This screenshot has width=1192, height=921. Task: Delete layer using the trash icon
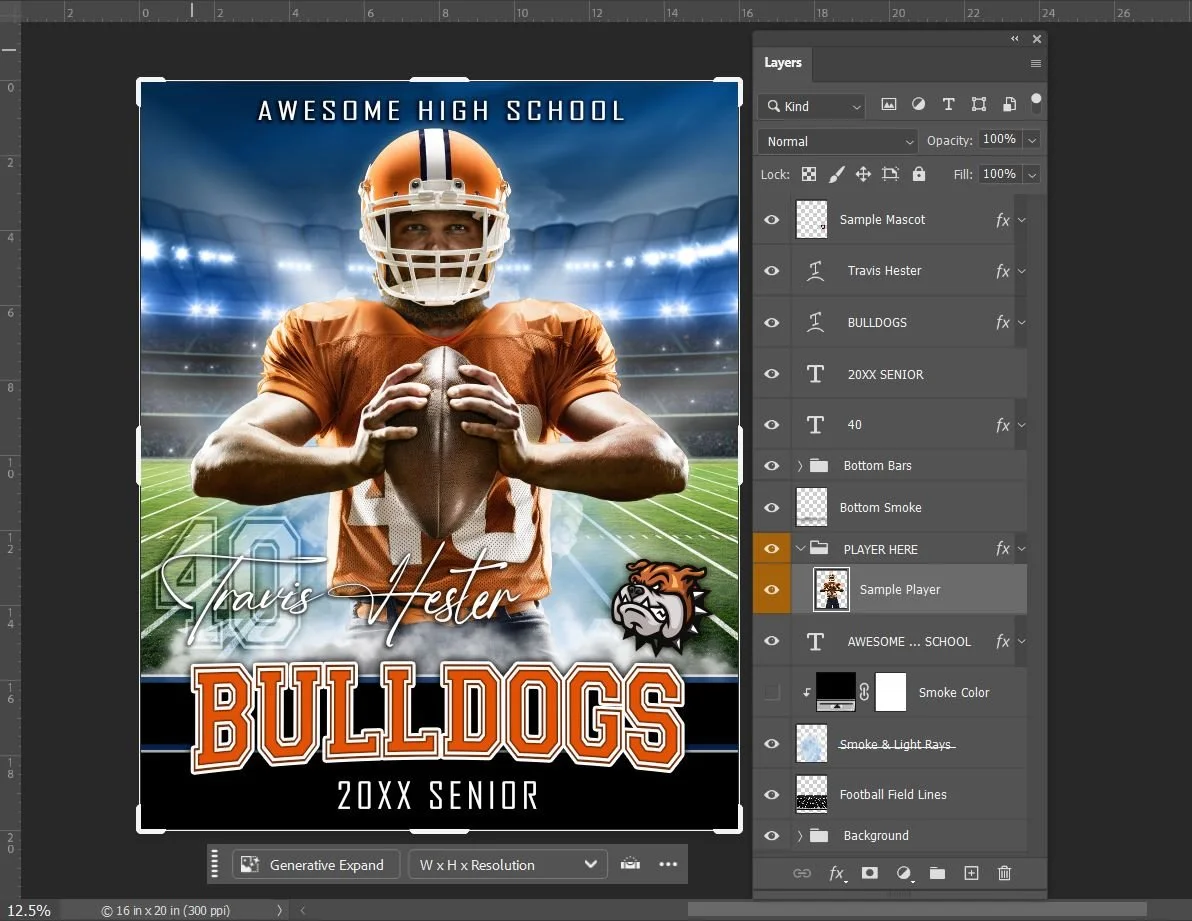(x=1005, y=873)
